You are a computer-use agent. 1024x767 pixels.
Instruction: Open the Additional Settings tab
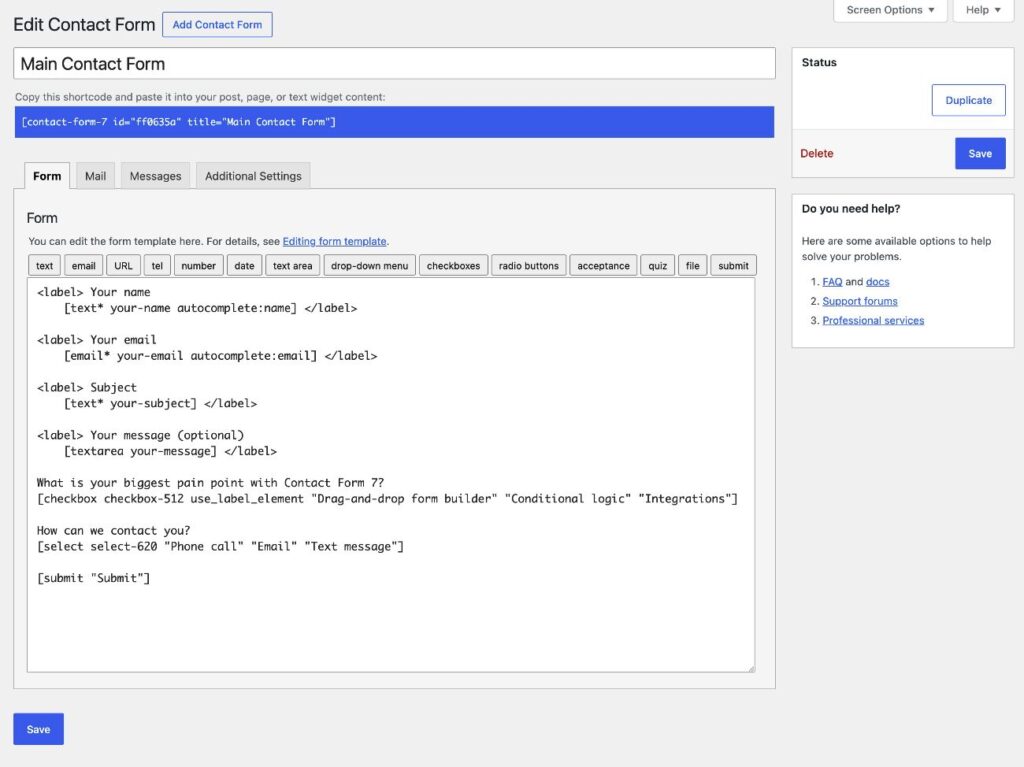[253, 176]
